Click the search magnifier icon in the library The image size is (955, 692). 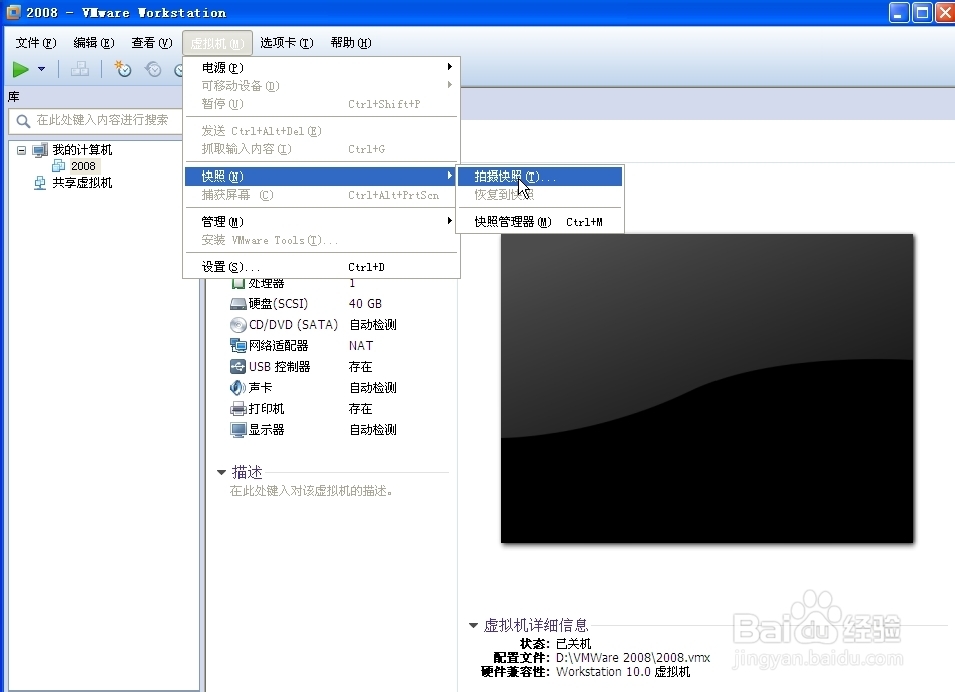pyautogui.click(x=23, y=121)
